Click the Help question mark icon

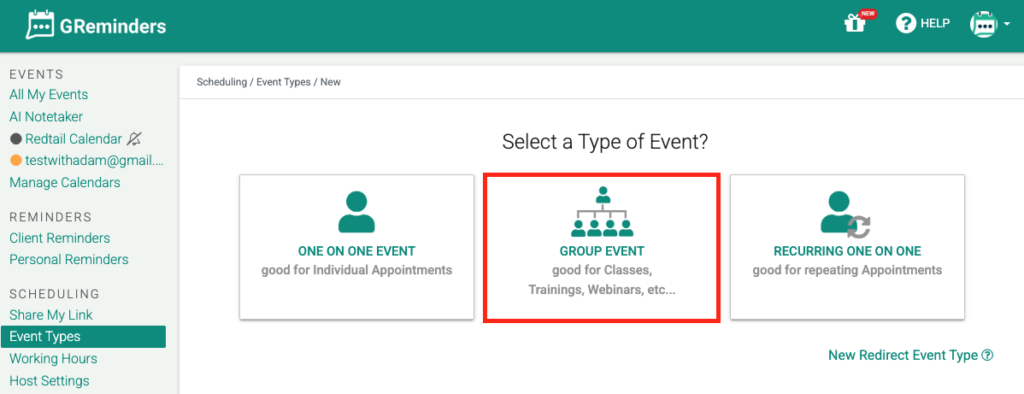(906, 24)
